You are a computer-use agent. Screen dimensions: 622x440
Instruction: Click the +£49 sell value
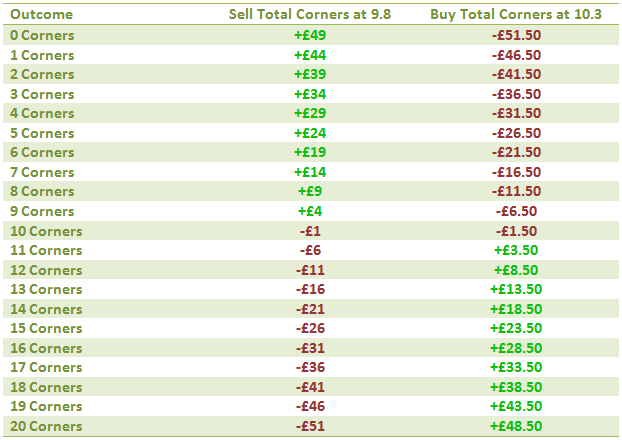click(x=310, y=35)
